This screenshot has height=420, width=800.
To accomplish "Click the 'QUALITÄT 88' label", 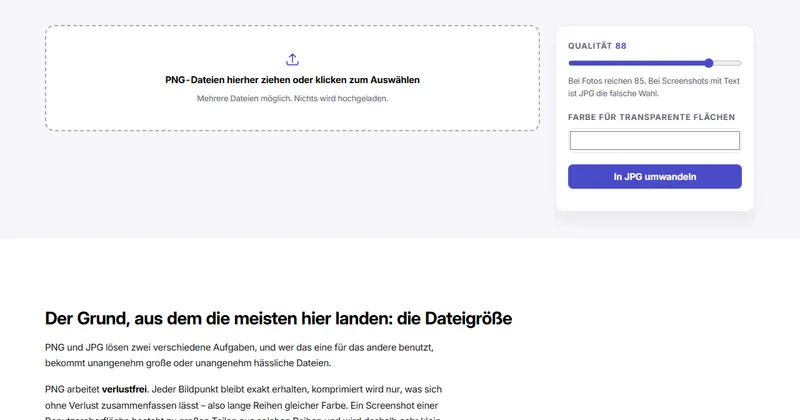I will (x=597, y=46).
